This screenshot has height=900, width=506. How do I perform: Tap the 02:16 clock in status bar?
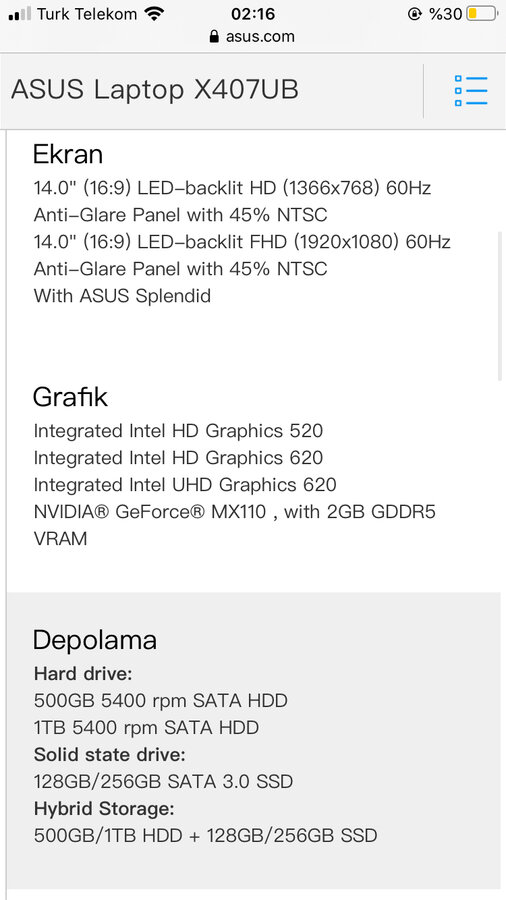[253, 14]
